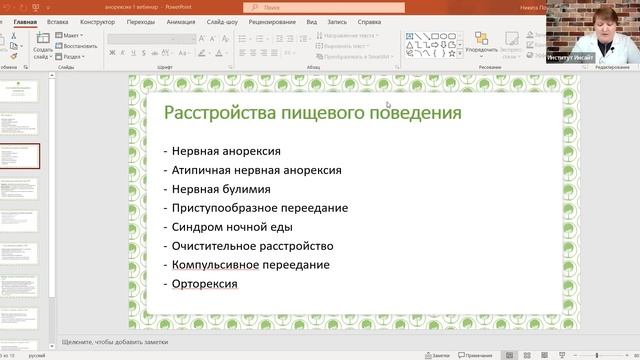Open Справка ribbon tab
This screenshot has height=360, width=640.
click(x=369, y=22)
